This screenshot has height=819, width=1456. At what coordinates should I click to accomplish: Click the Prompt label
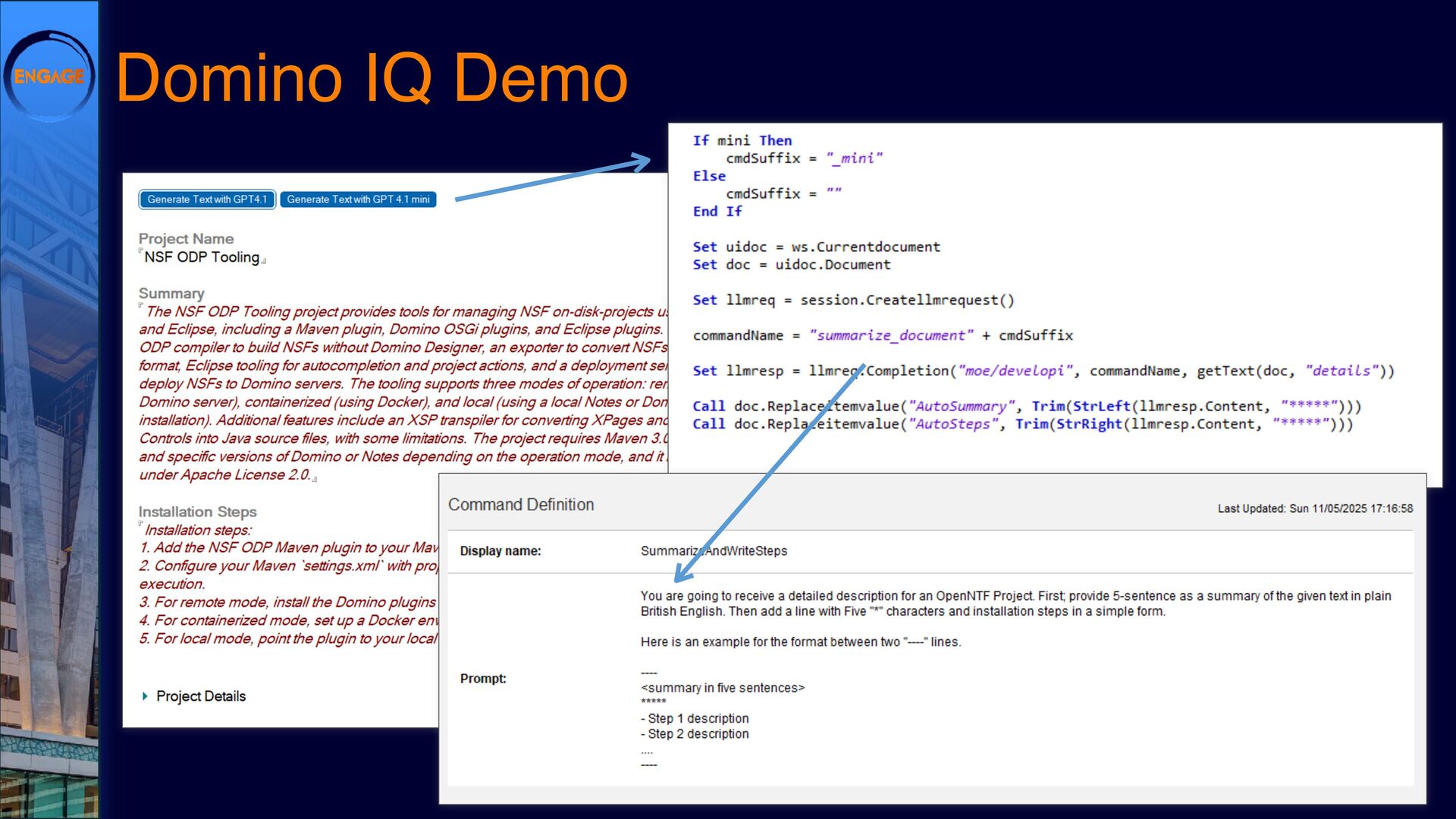click(483, 679)
